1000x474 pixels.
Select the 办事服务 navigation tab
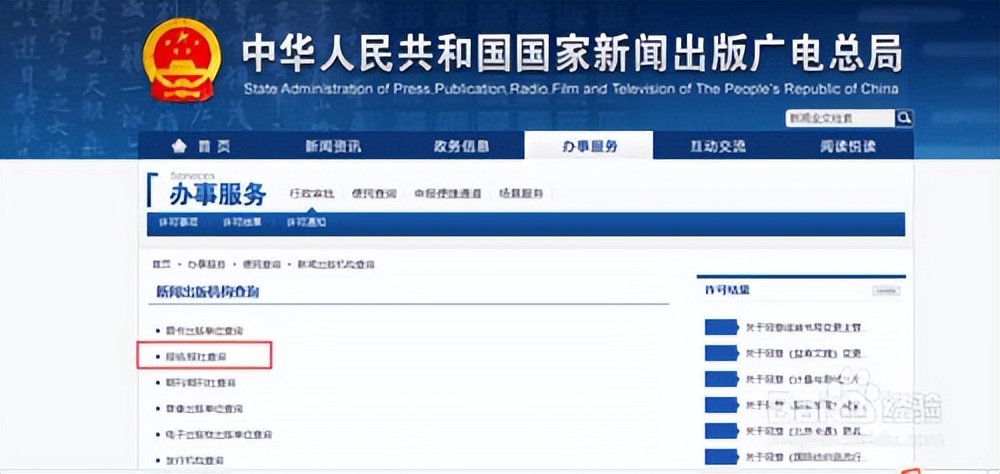click(589, 146)
